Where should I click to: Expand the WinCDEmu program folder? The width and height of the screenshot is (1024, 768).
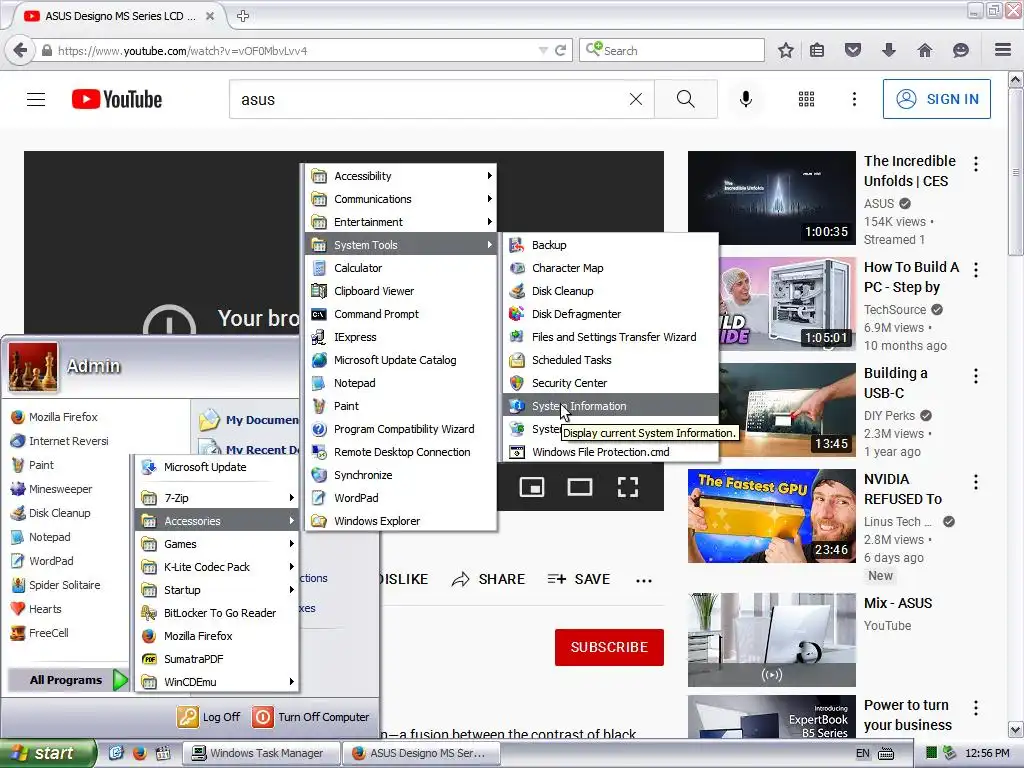pyautogui.click(x=217, y=682)
